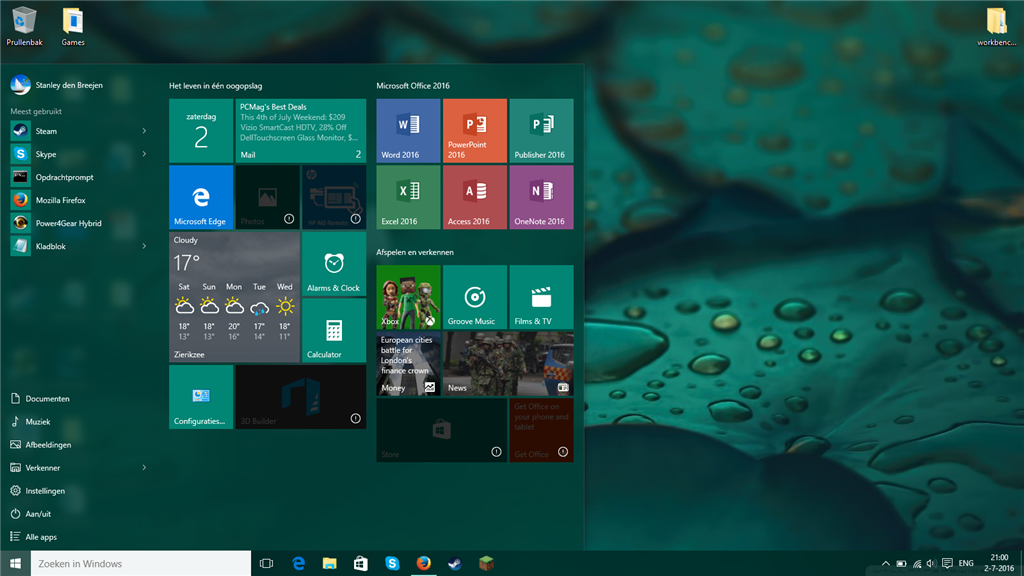Image resolution: width=1024 pixels, height=576 pixels.
Task: Open Store from the taskbar
Action: point(360,563)
